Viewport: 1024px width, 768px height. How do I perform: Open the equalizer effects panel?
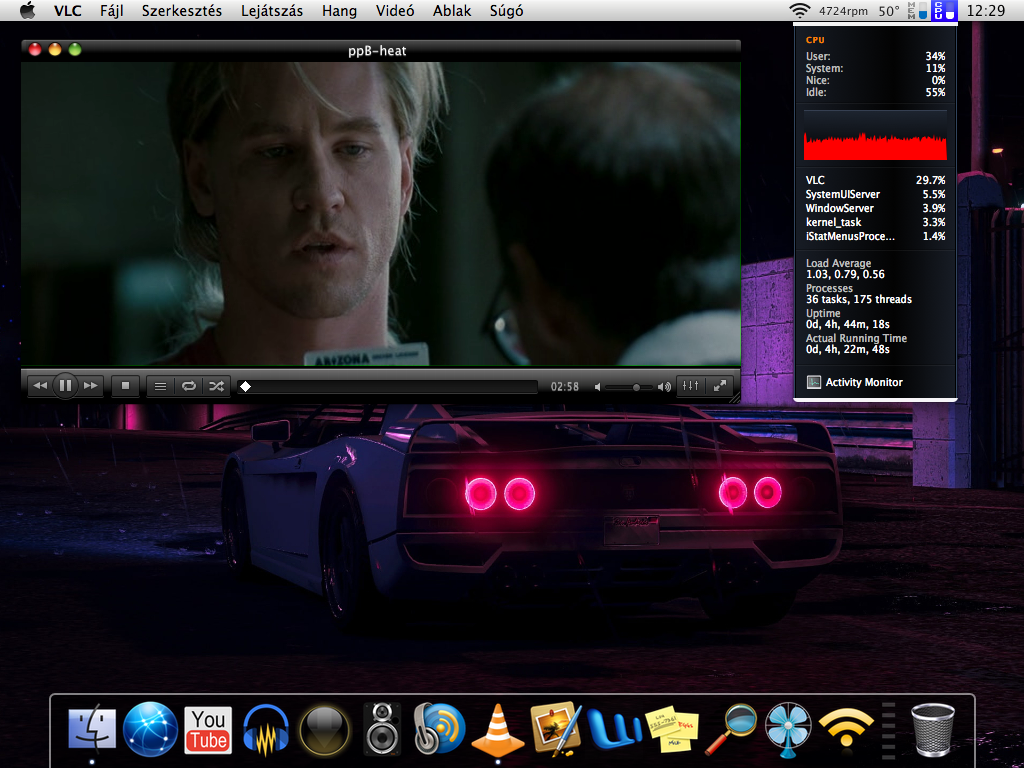click(690, 386)
